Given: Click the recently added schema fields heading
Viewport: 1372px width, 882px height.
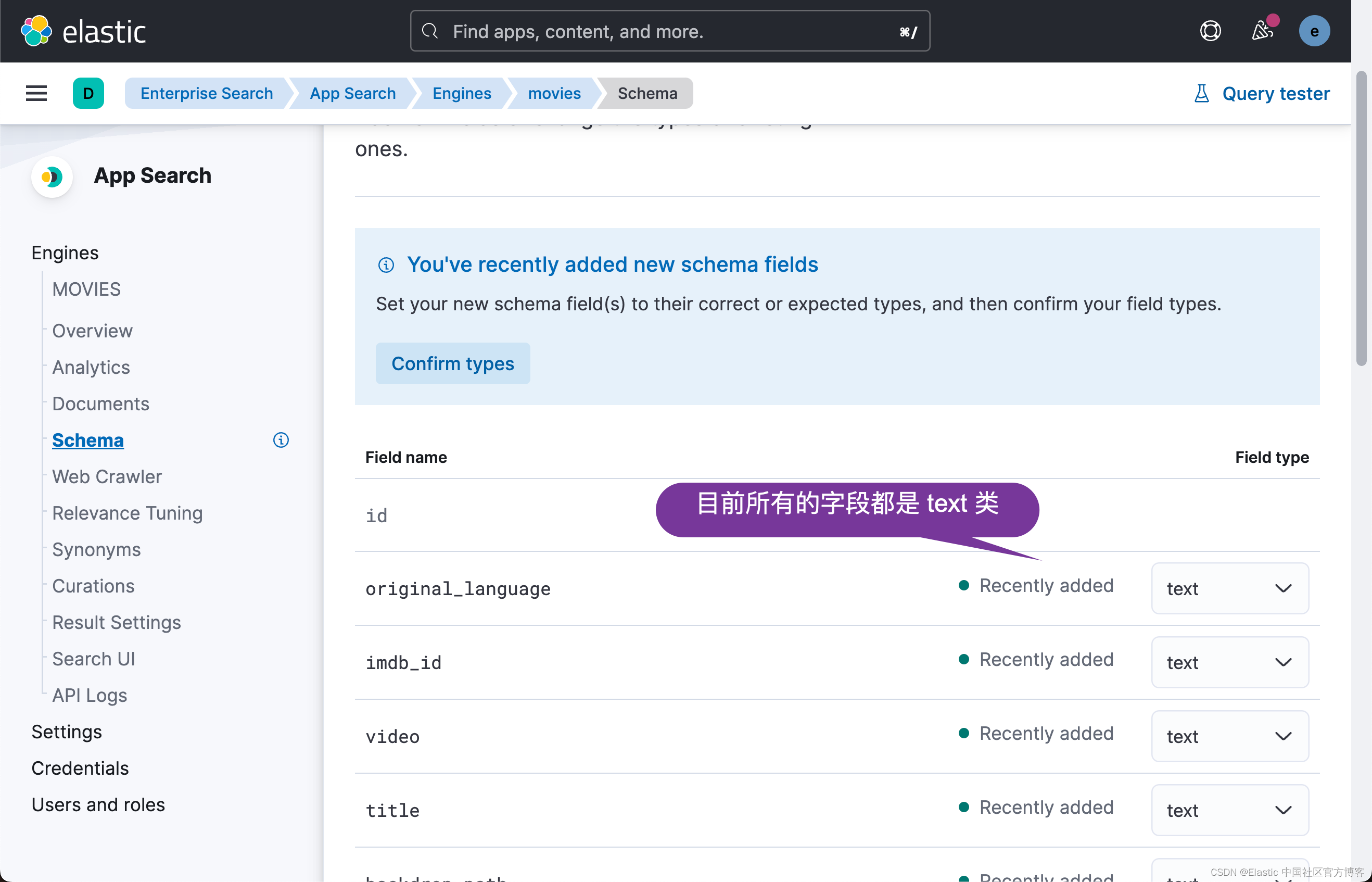Looking at the screenshot, I should (x=613, y=264).
